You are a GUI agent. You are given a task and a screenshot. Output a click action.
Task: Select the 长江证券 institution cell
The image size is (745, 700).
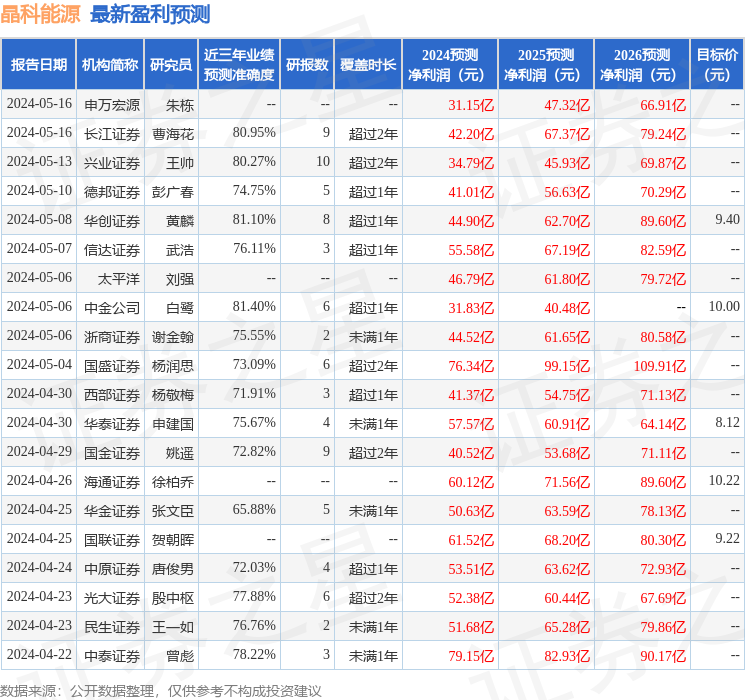pos(112,134)
